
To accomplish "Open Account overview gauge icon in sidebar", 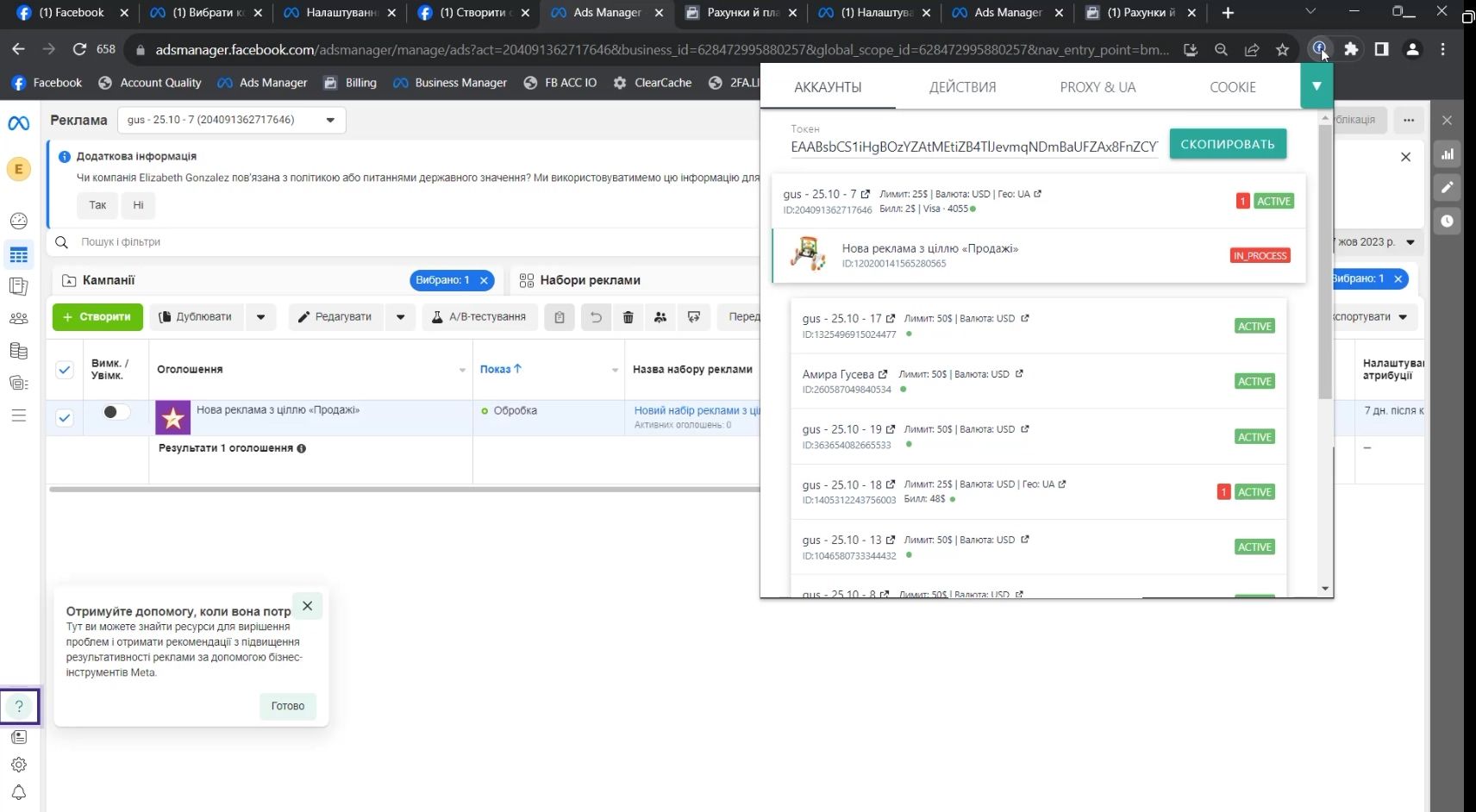I will (18, 221).
